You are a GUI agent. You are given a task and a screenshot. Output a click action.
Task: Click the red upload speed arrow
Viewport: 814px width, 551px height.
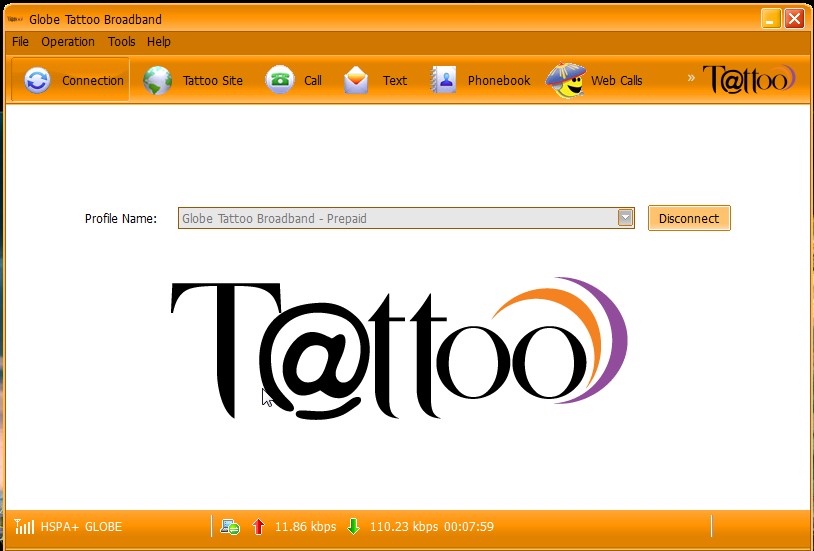coord(259,526)
